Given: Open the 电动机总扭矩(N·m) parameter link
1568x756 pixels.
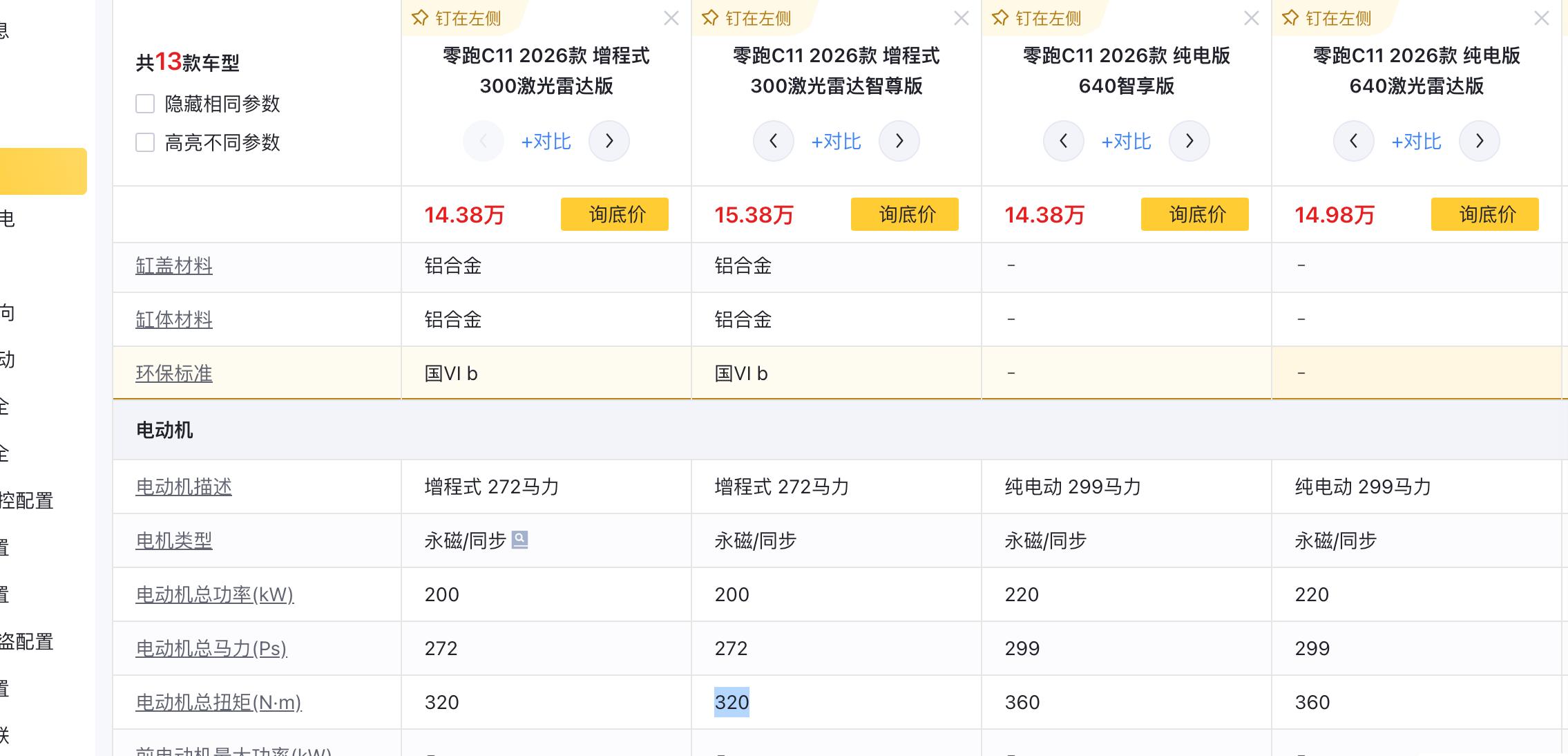Looking at the screenshot, I should (x=218, y=702).
